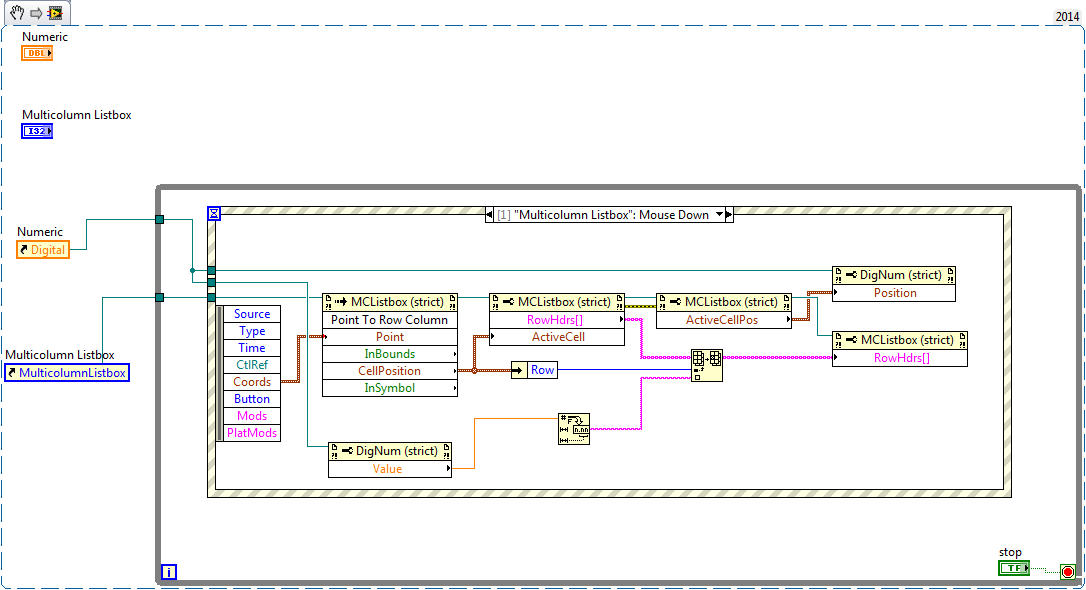
Task: Open the event case selector dropdown arrow
Action: [x=718, y=215]
